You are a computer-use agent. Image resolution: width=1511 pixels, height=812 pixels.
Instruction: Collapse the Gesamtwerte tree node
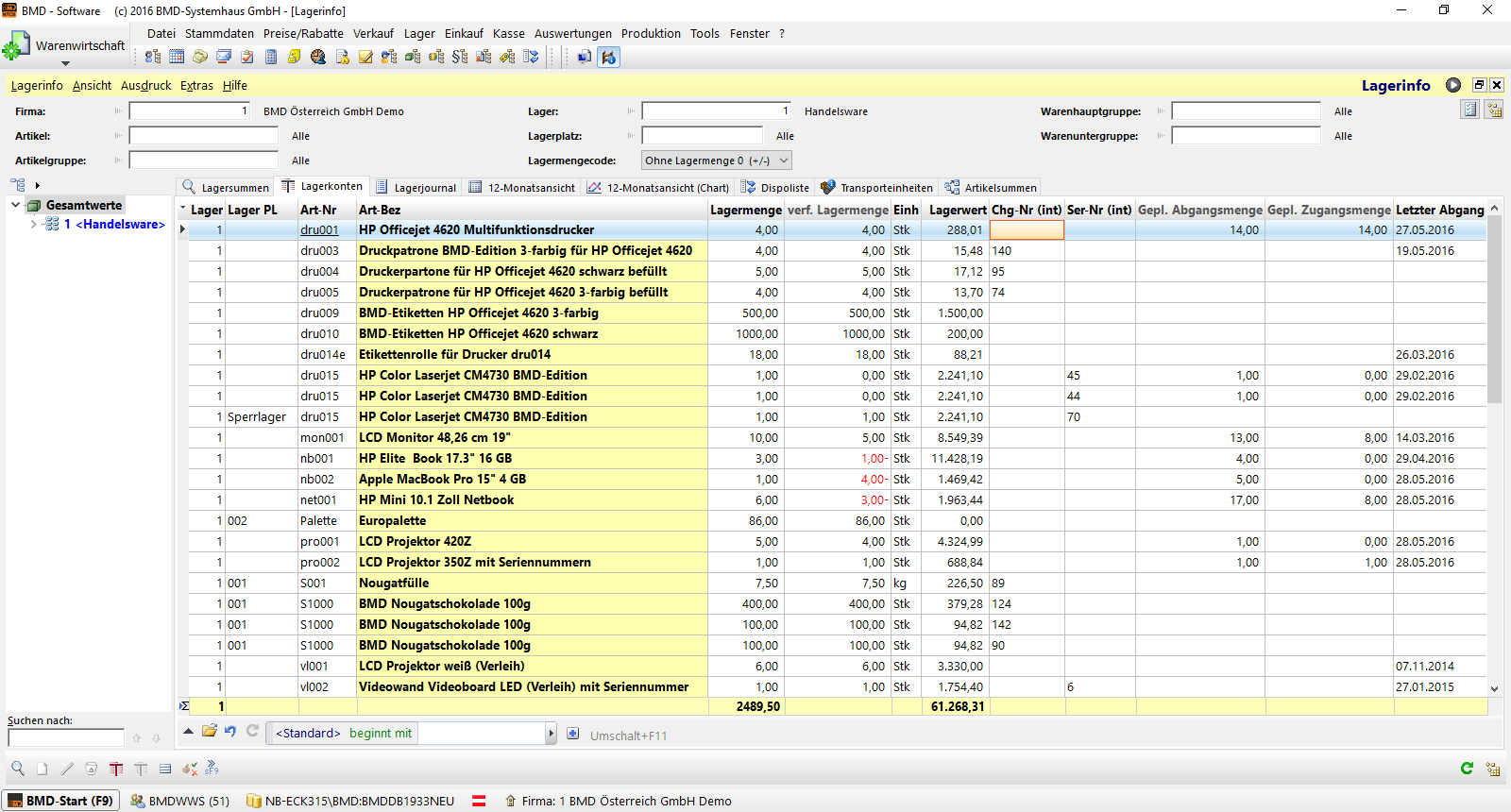point(16,205)
